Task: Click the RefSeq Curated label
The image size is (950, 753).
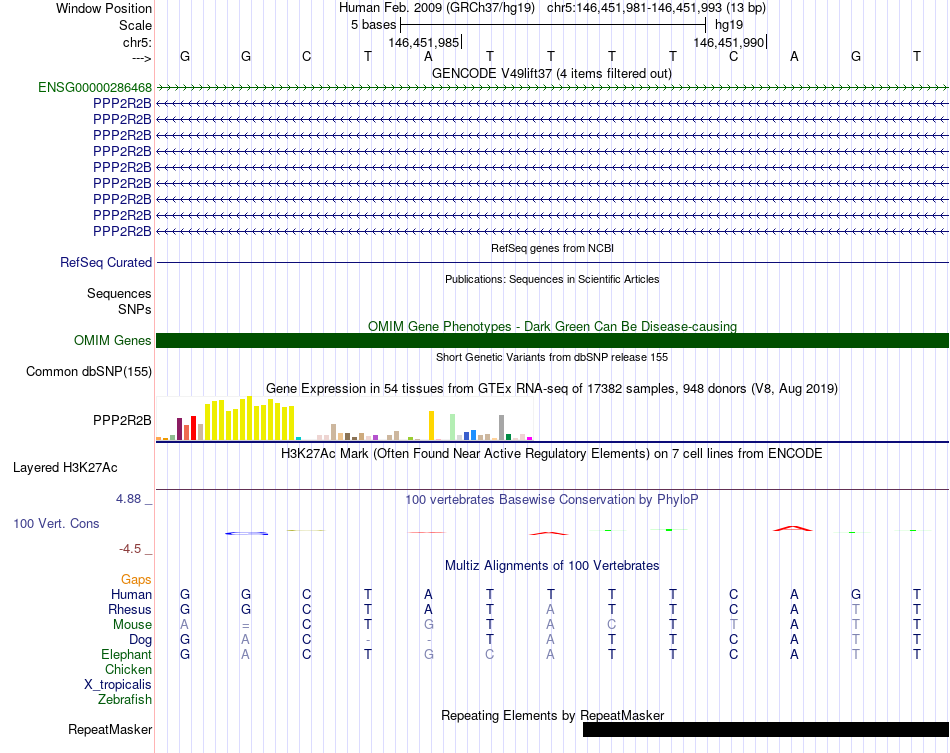Action: click(105, 262)
